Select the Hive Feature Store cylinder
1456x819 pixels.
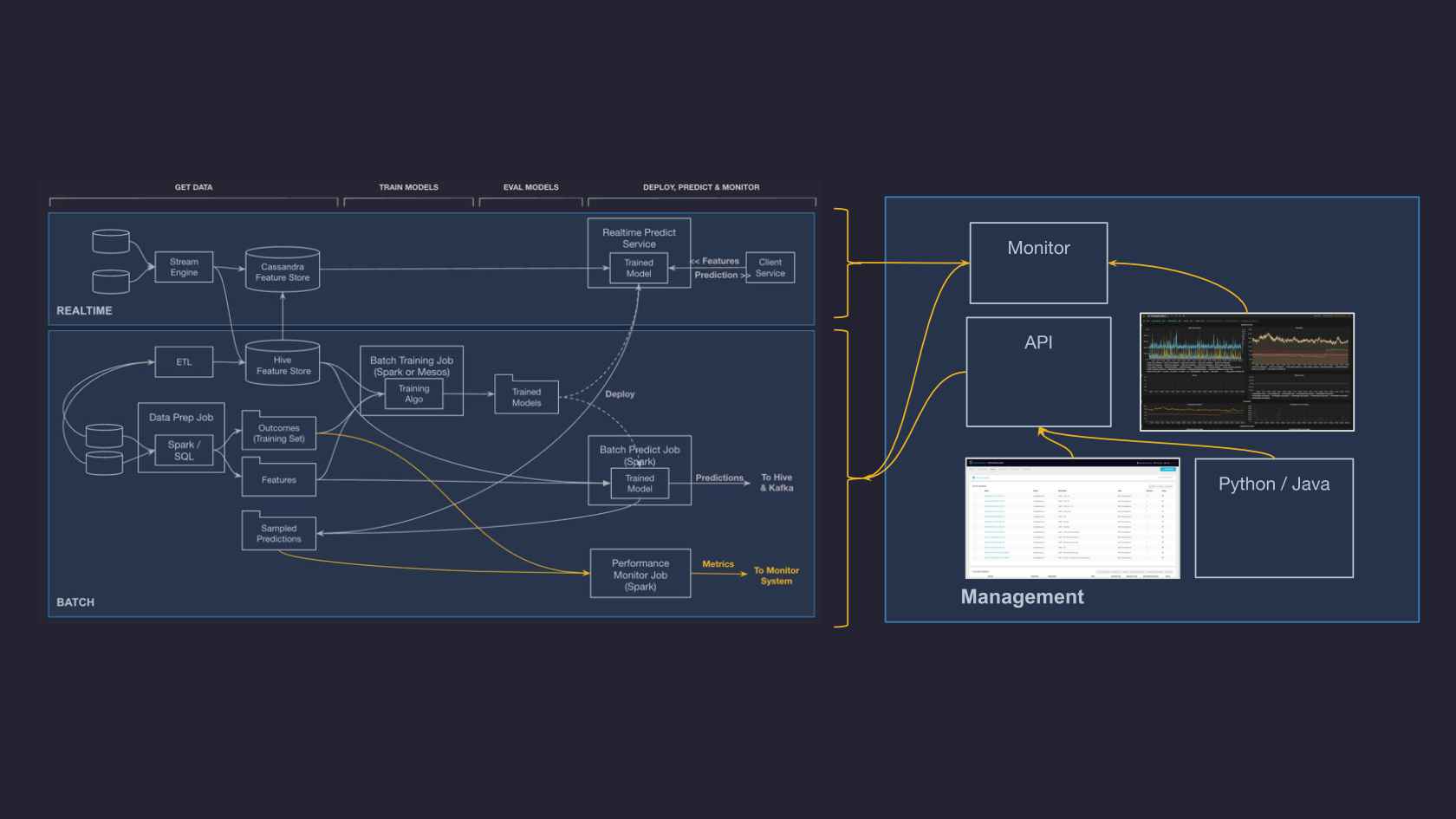click(283, 364)
